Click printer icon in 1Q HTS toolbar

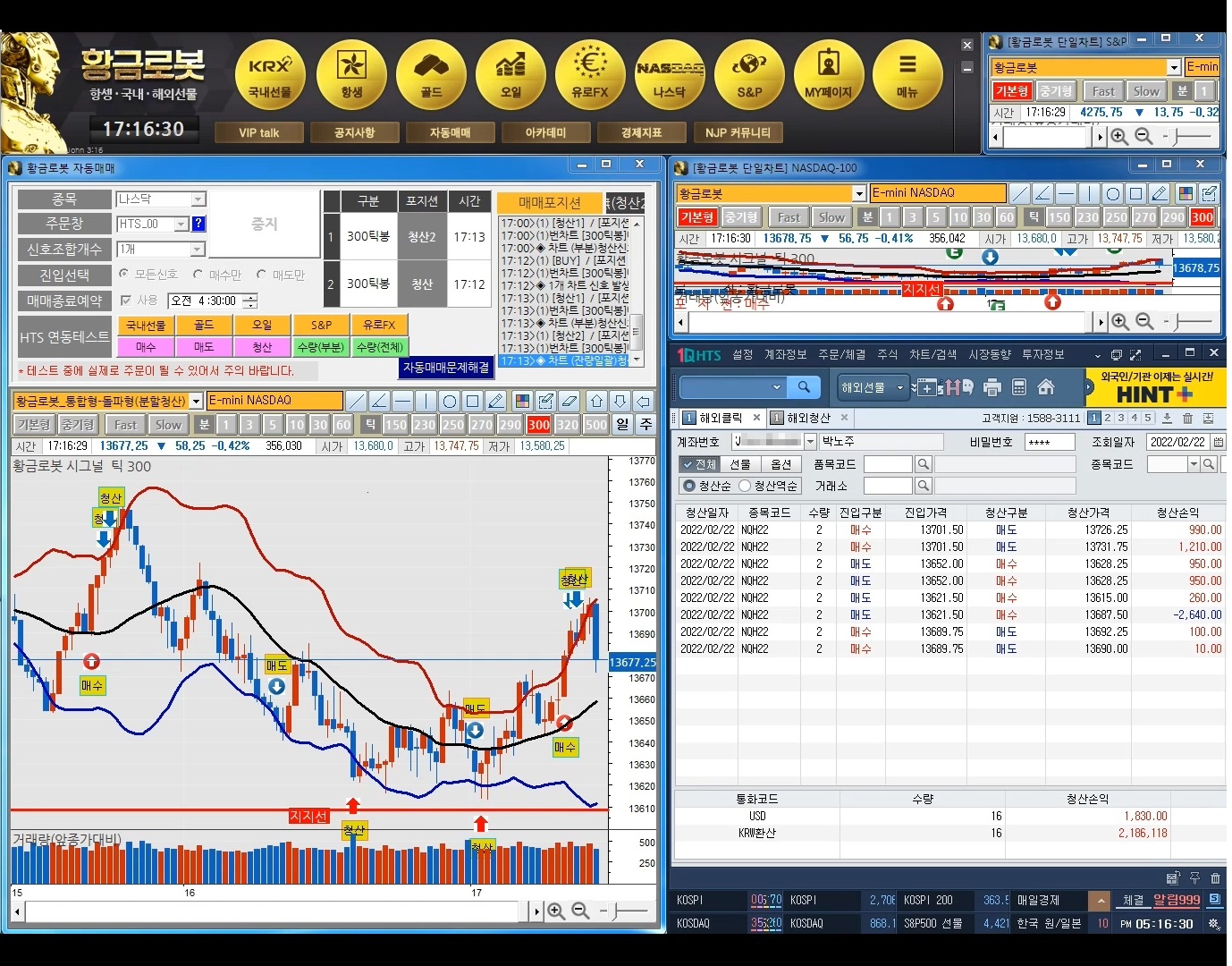[992, 387]
